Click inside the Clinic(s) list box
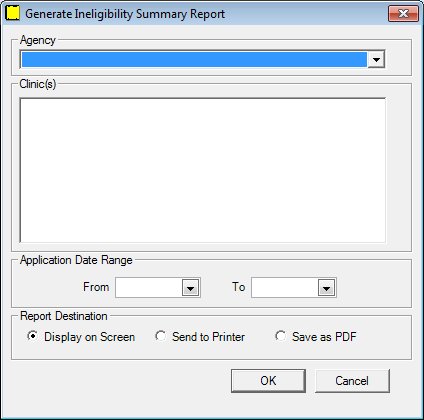The image size is (424, 420). click(x=203, y=170)
